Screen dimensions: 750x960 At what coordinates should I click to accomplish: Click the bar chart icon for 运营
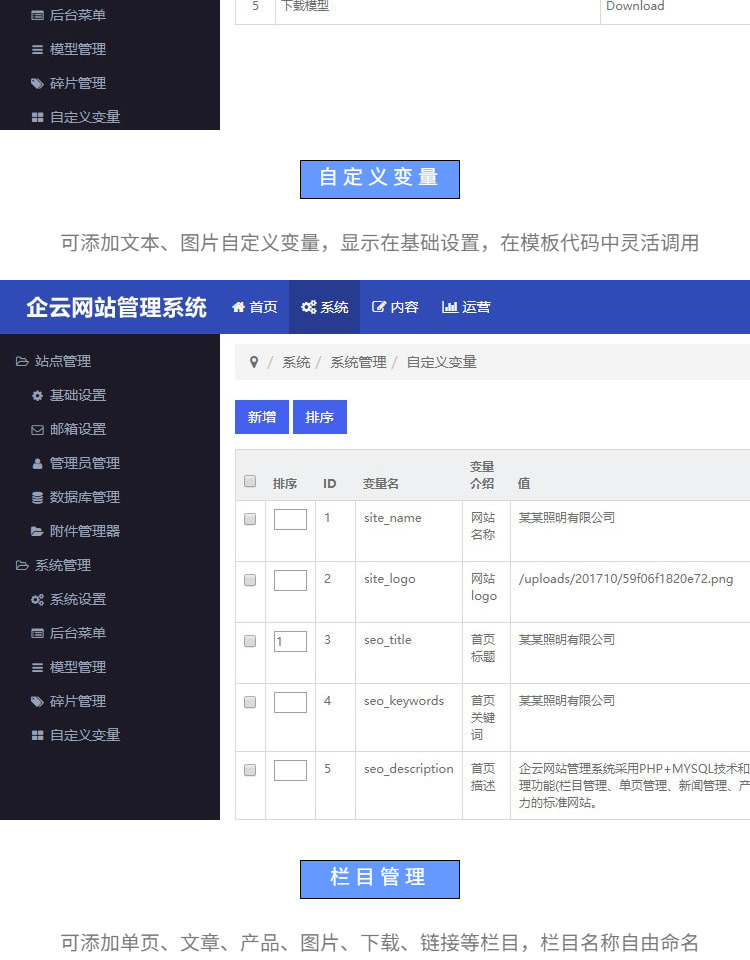point(449,307)
